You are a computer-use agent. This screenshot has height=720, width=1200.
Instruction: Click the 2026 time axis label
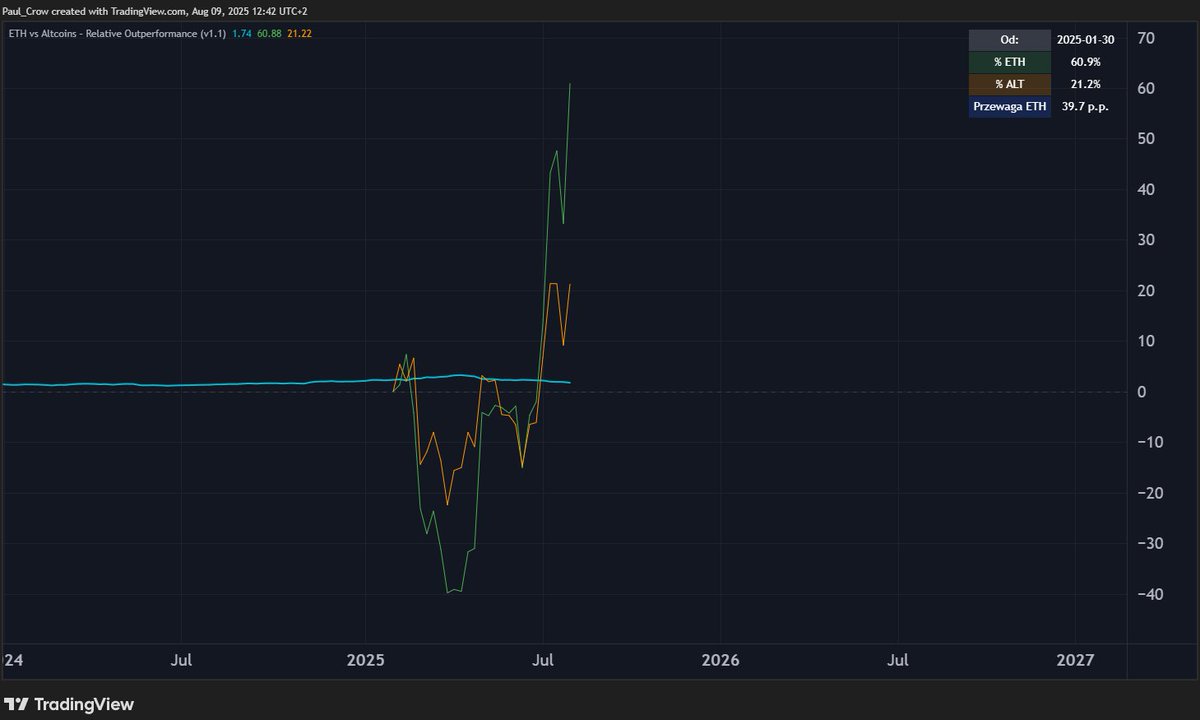coord(720,661)
